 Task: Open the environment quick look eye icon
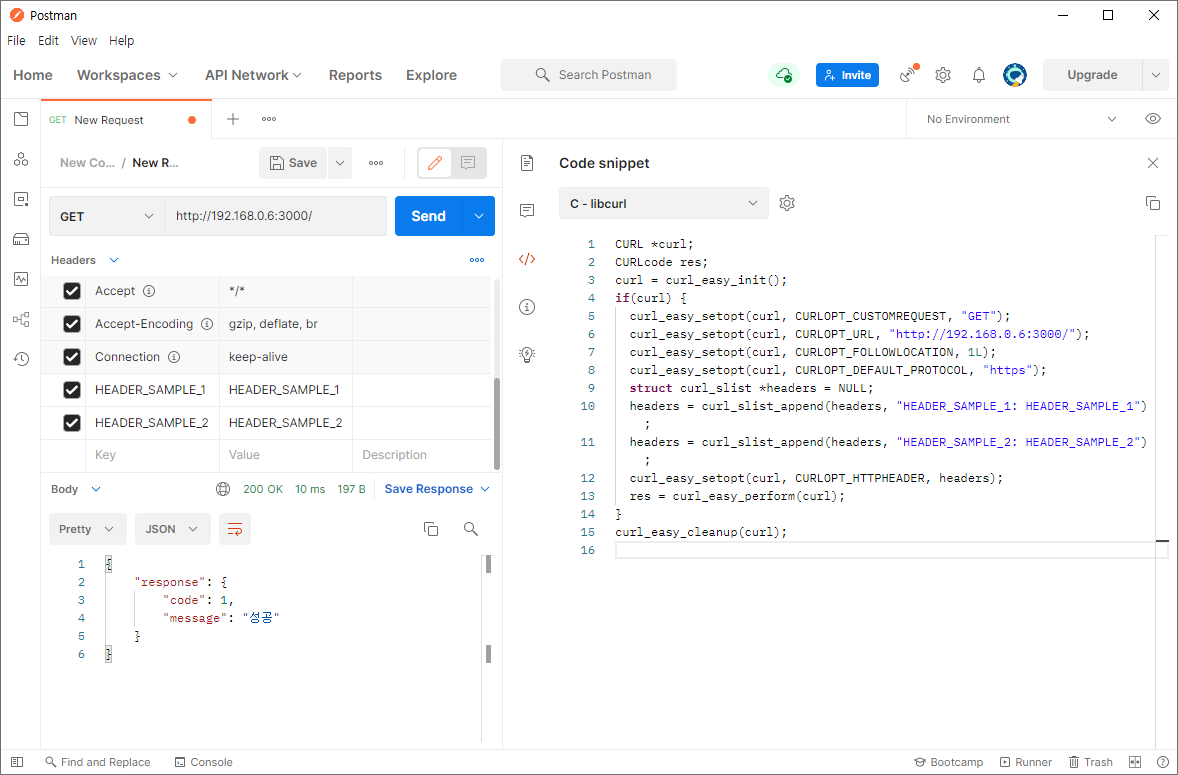[1152, 119]
